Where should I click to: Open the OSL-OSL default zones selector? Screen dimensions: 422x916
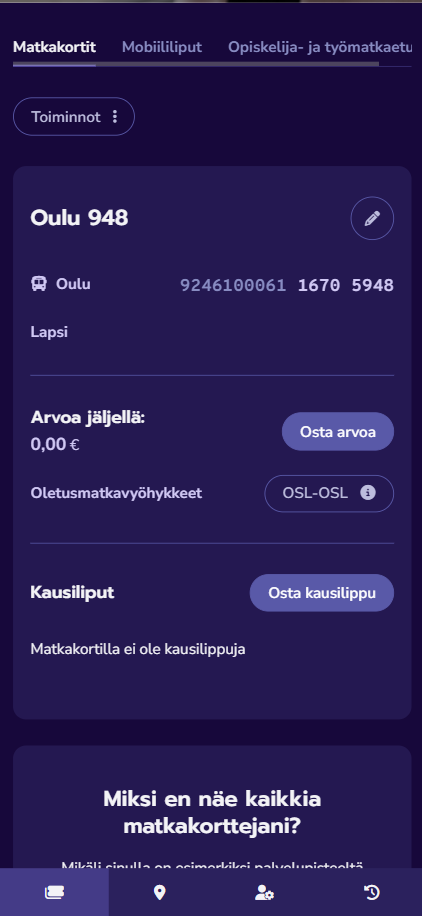[329, 493]
